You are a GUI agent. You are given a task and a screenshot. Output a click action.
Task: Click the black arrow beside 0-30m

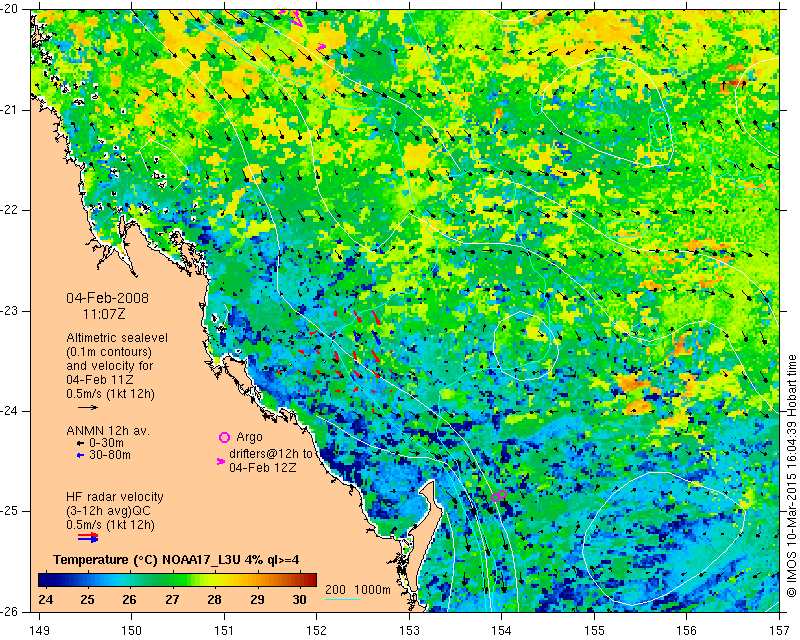[80, 443]
